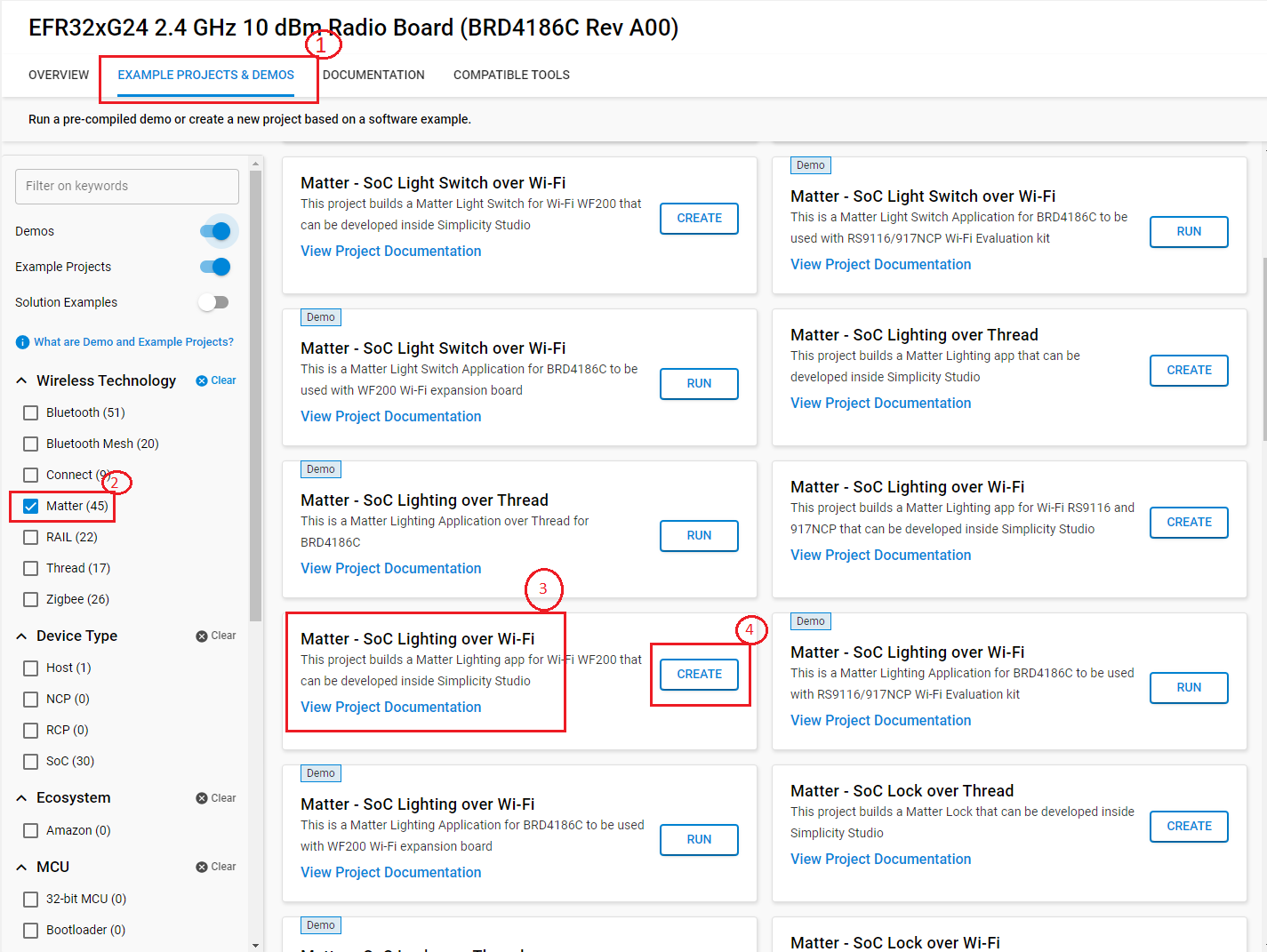Viewport: 1267px width, 952px height.
Task: Click Clear icon for Ecosystem filter
Action: pos(202,798)
